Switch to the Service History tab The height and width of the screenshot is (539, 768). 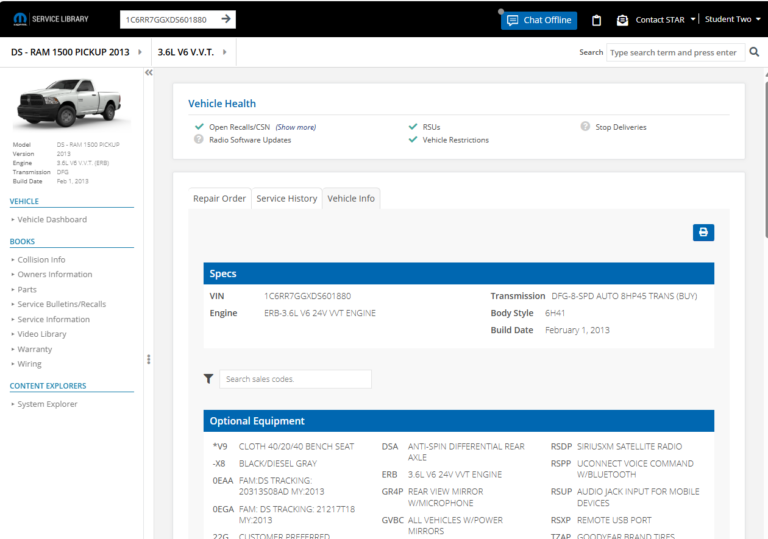287,198
